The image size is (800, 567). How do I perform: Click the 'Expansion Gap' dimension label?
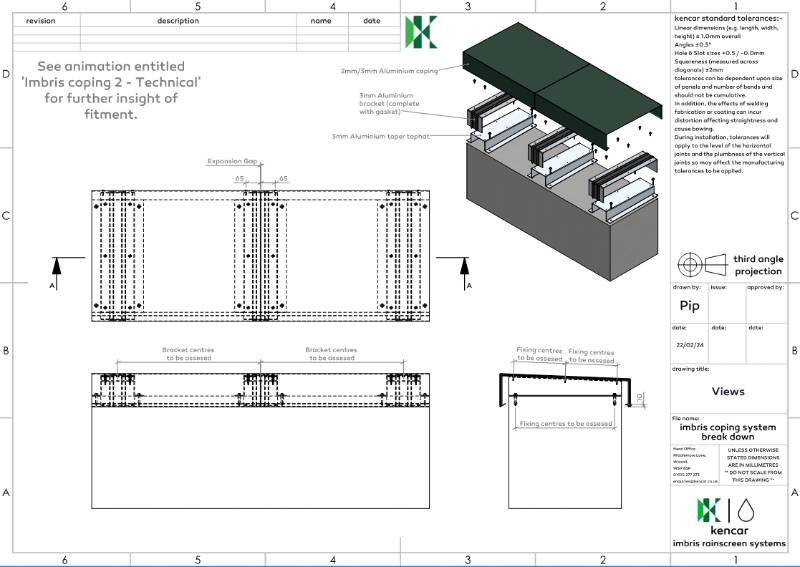(x=231, y=160)
